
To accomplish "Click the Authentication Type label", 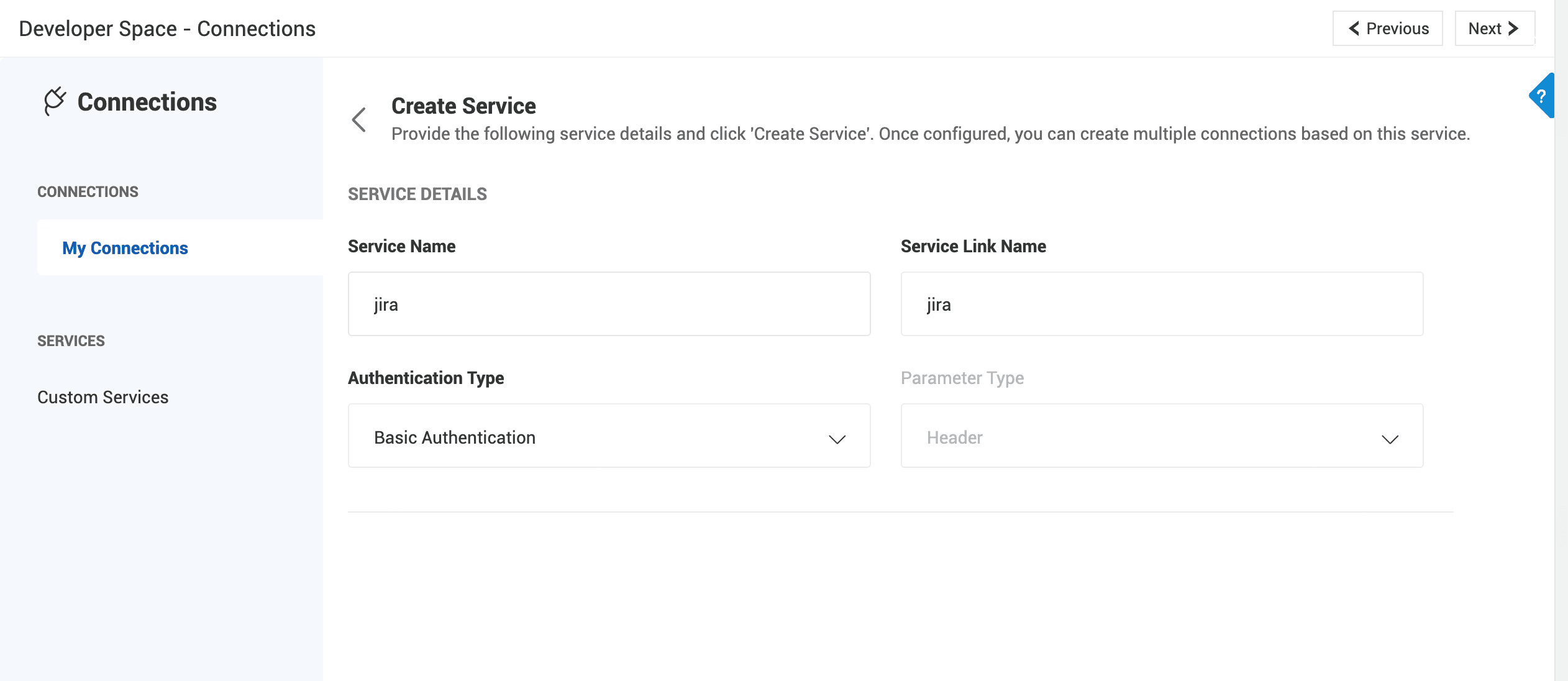I will (x=426, y=378).
